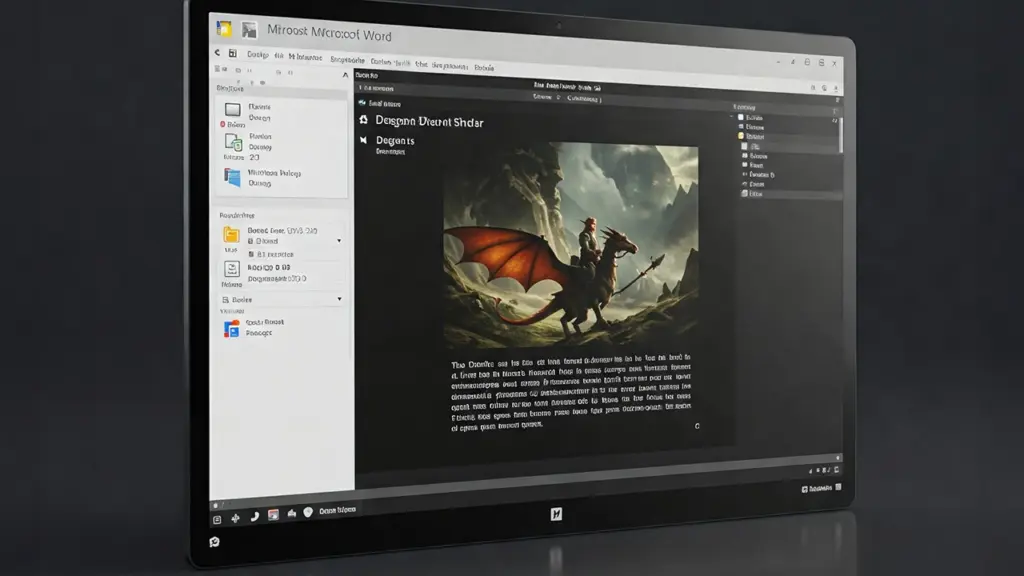Click the phone icon in the taskbar
The width and height of the screenshot is (1024, 576).
click(254, 516)
